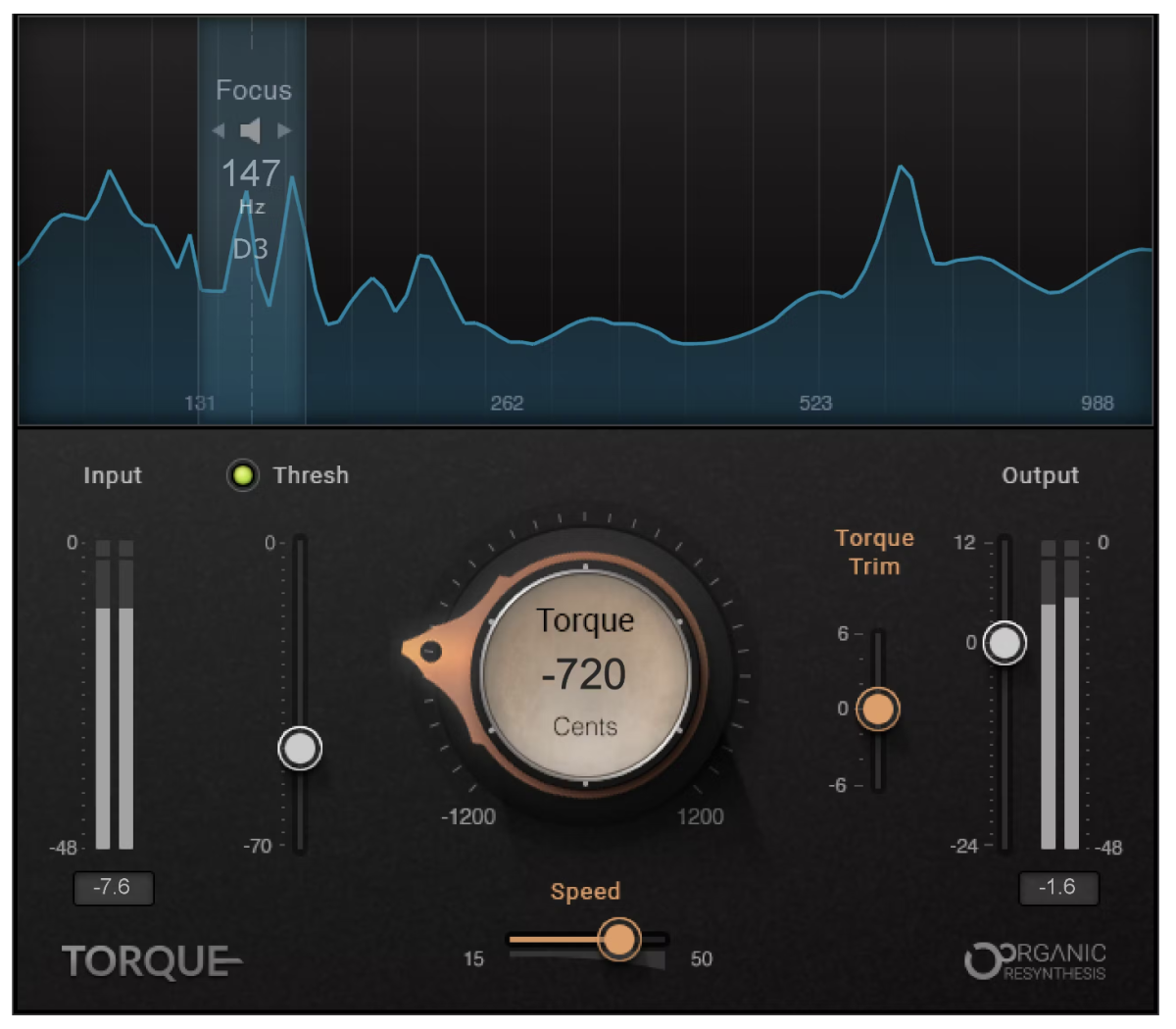
Task: Click the 988 frequency marker
Action: click(1098, 403)
